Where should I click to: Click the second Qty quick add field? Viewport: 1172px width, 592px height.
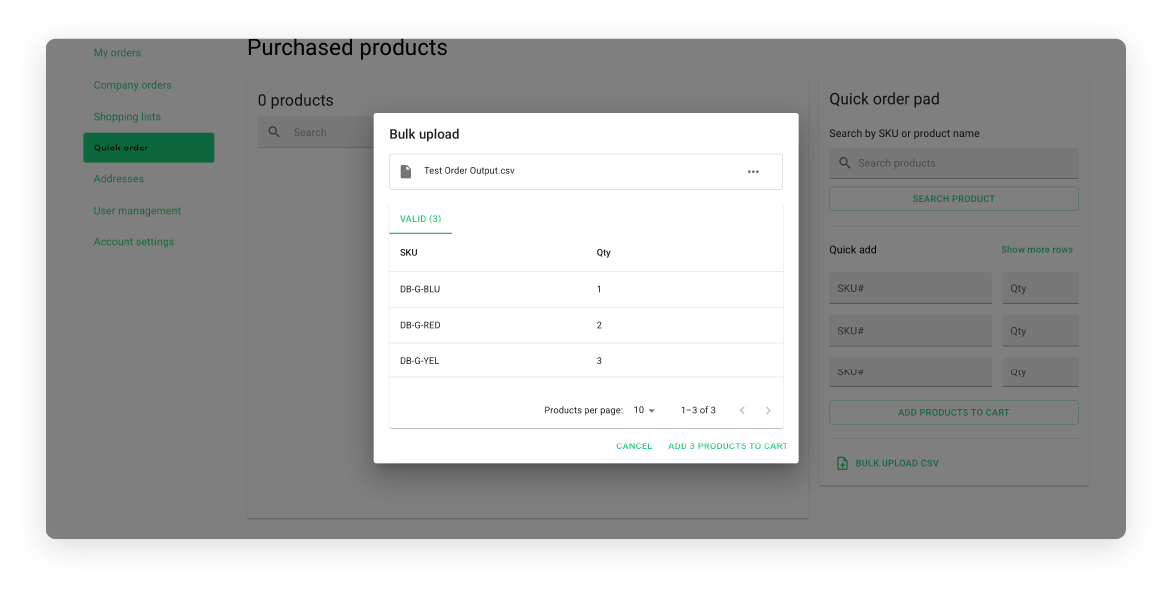pos(1040,331)
